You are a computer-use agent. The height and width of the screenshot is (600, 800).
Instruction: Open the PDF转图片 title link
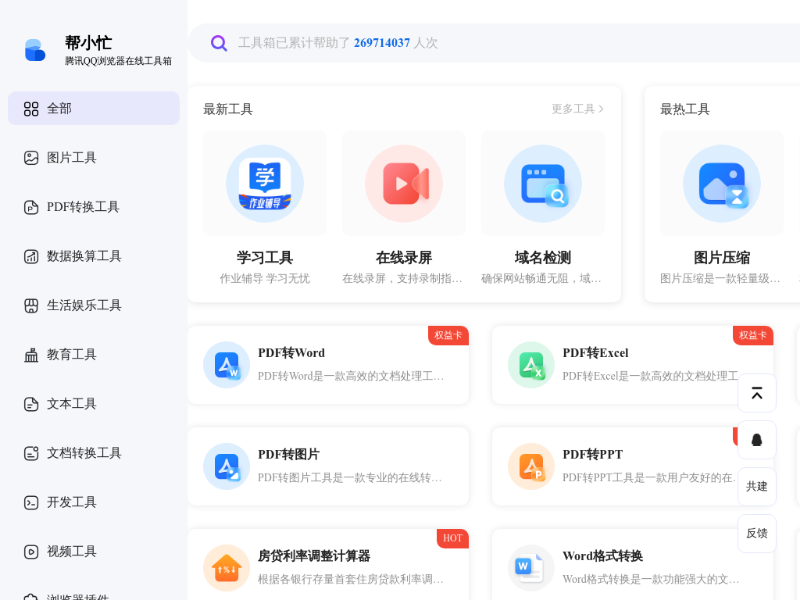pos(289,454)
